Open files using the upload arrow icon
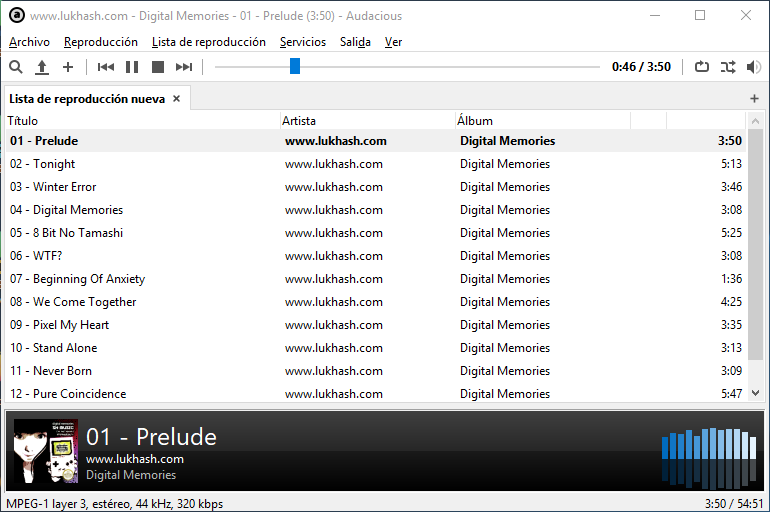Image resolution: width=770 pixels, height=512 pixels. pyautogui.click(x=42, y=67)
